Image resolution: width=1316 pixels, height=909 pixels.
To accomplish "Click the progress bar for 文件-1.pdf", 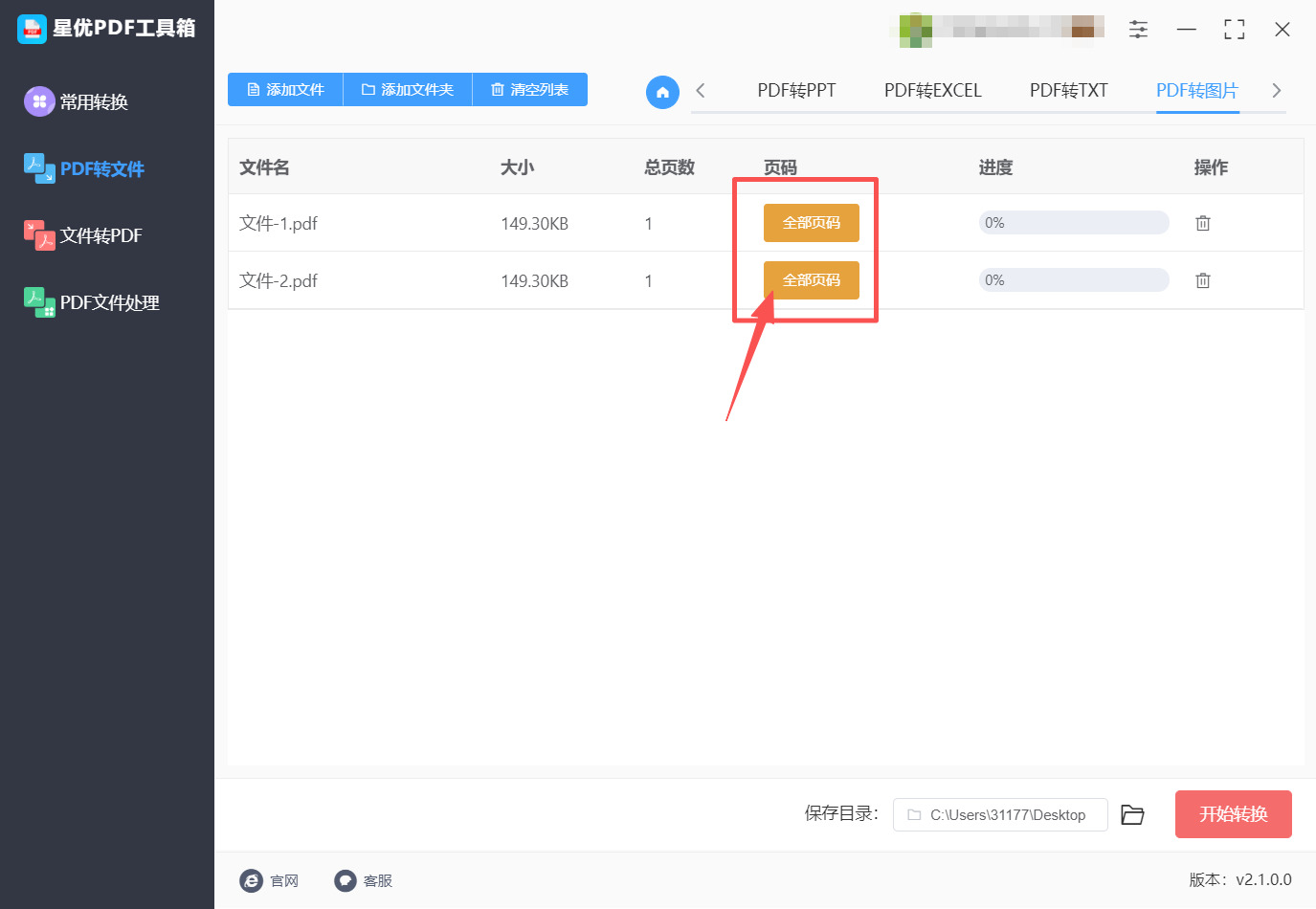I will click(1074, 223).
